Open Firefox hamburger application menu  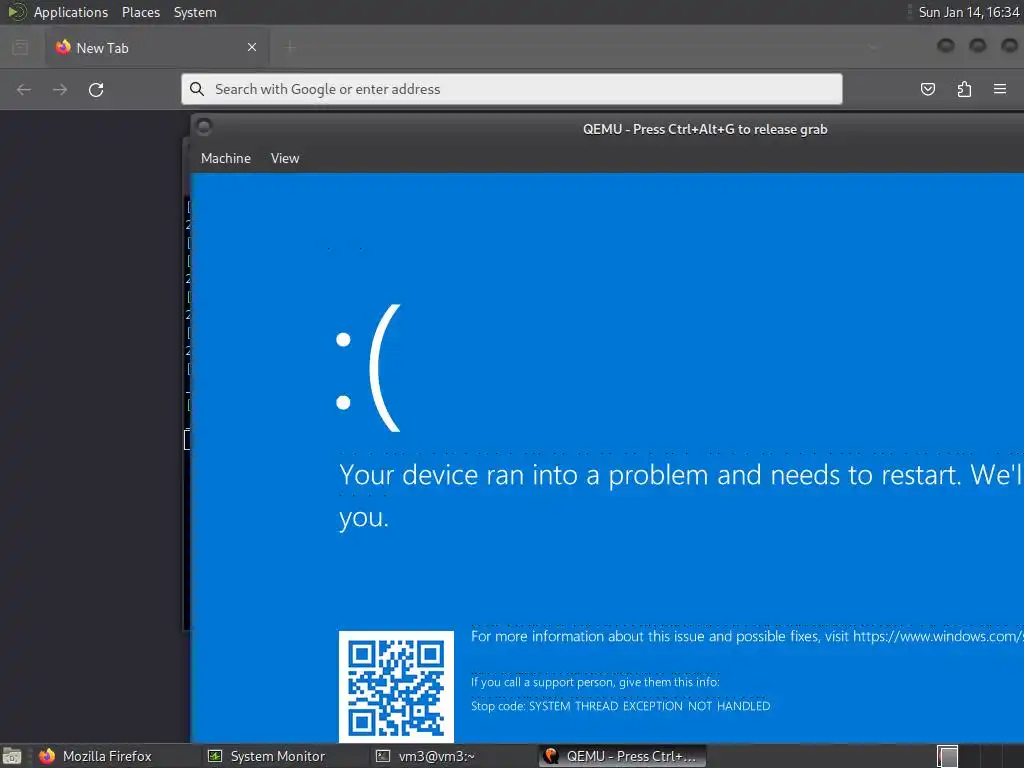pos(1000,89)
